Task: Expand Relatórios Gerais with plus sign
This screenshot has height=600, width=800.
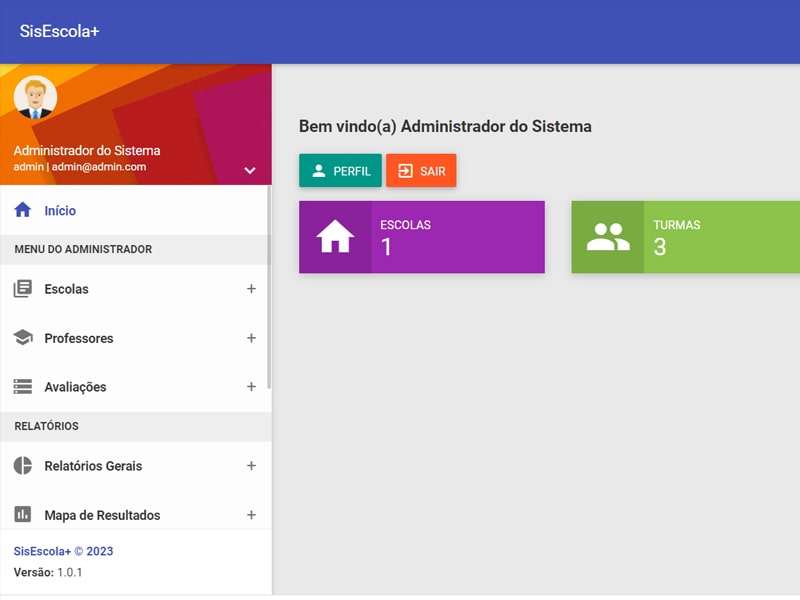Action: 251,466
